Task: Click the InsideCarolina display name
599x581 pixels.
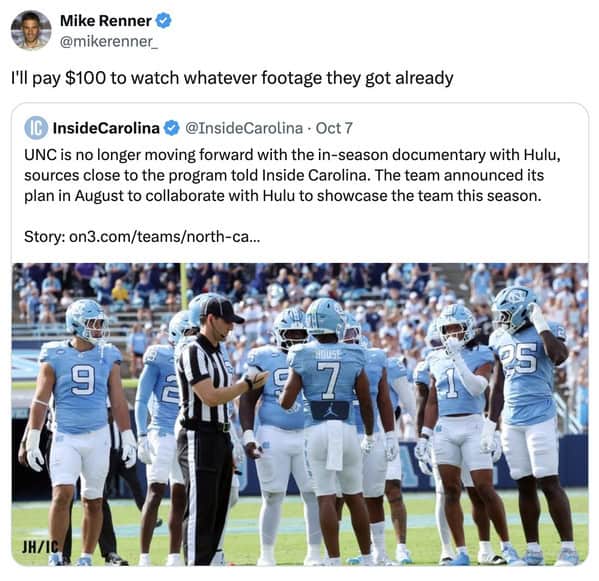Action: click(x=106, y=128)
